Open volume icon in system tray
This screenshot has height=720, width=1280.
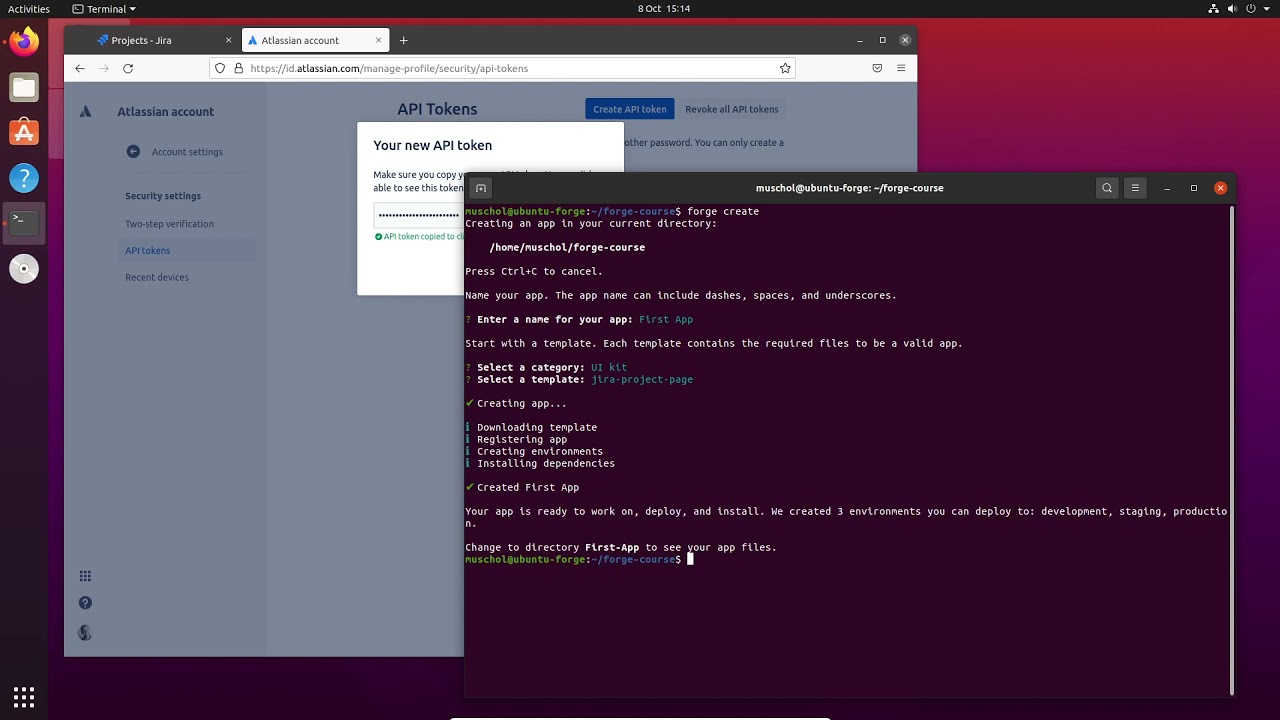pos(1233,9)
